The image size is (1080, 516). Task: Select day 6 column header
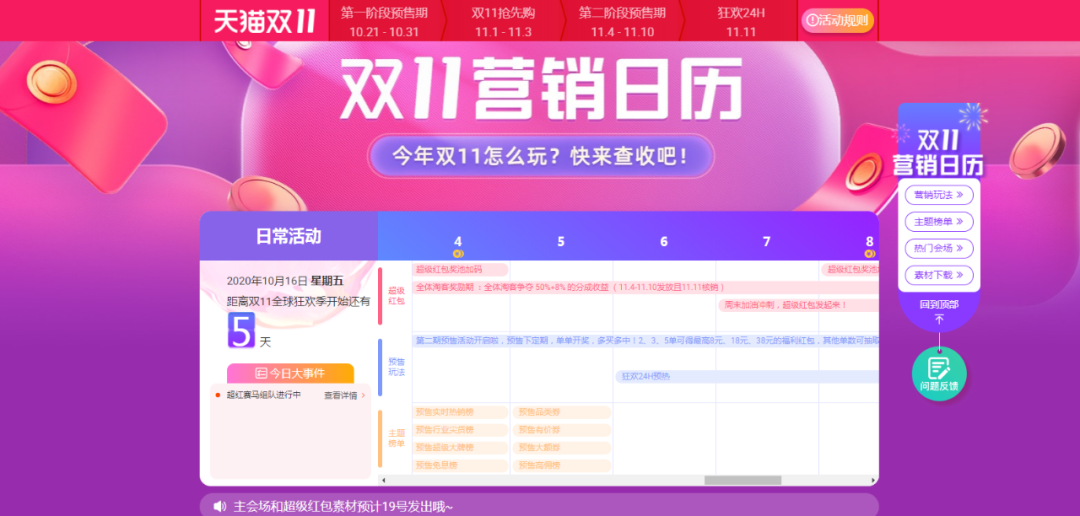pyautogui.click(x=663, y=241)
